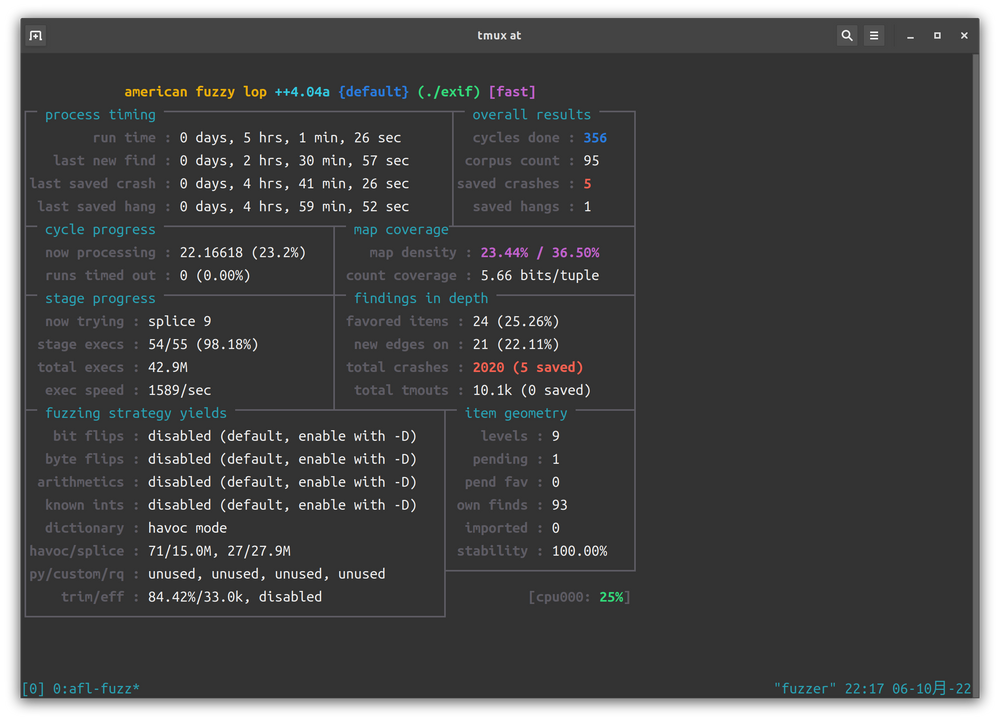
Task: Open the terminal hamburger menu
Action: click(x=874, y=35)
